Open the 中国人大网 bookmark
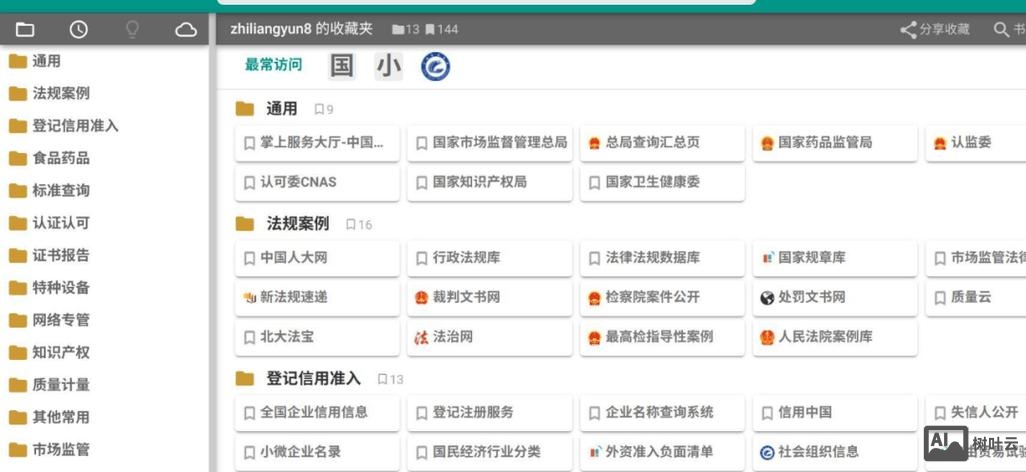This screenshot has height=472, width=1026. 317,258
